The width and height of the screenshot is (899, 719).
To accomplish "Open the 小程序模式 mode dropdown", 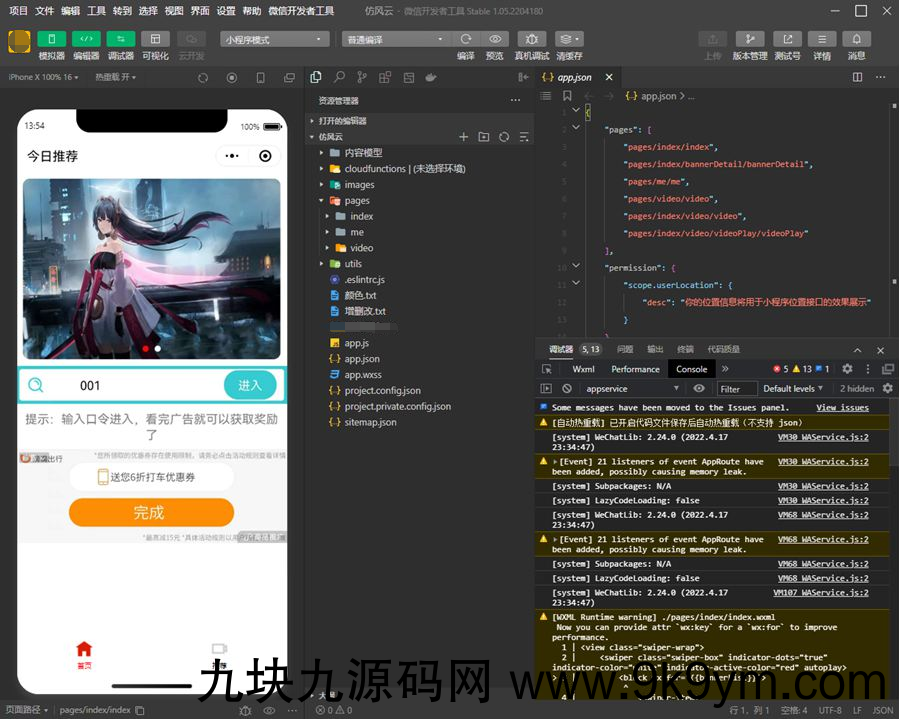I will pyautogui.click(x=274, y=39).
